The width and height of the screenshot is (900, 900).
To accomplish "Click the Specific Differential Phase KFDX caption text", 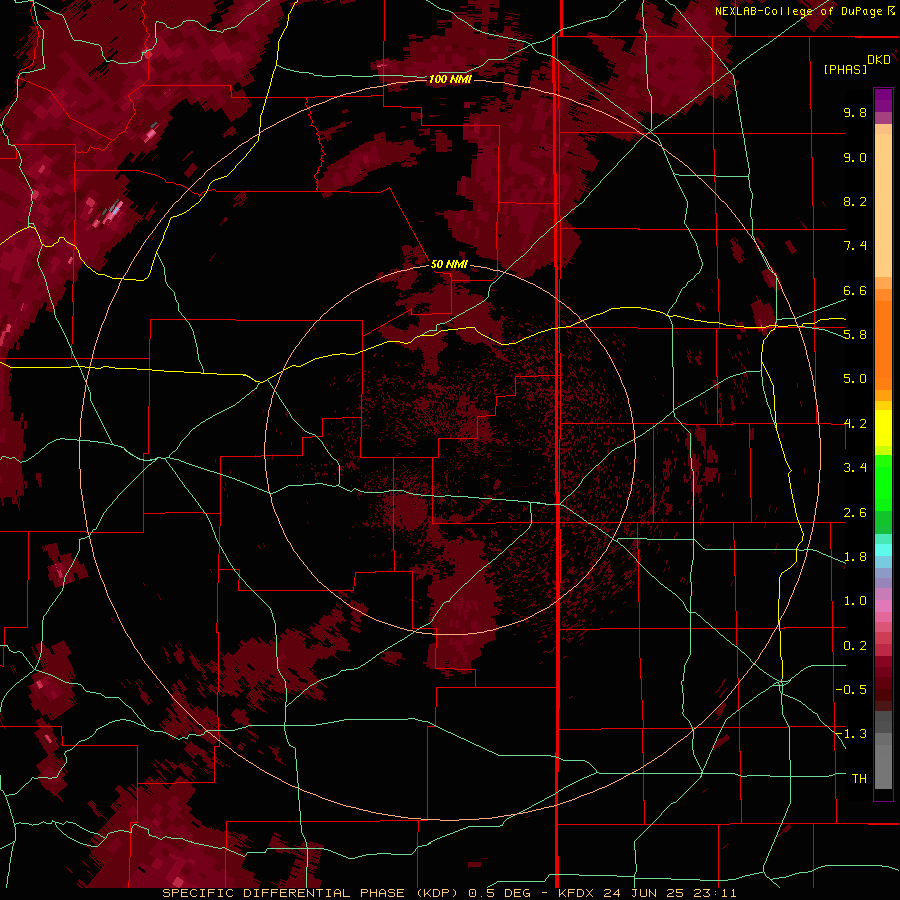I will tap(449, 893).
